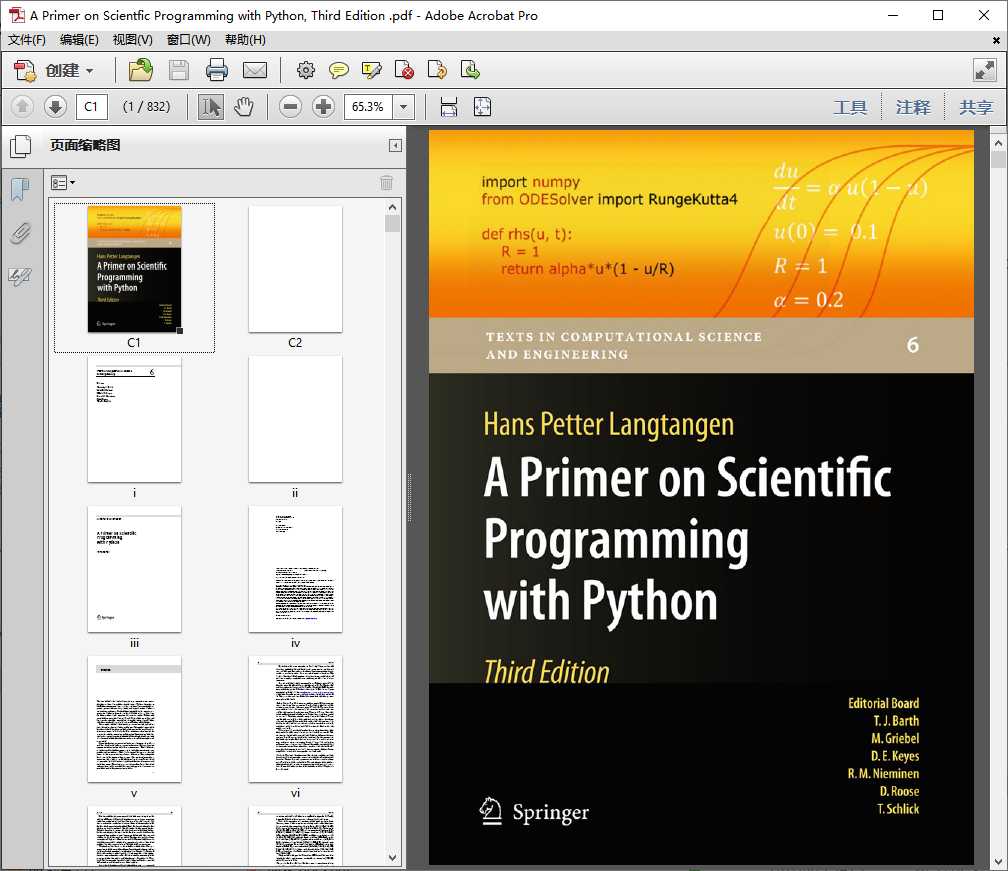
Task: Add a sticky note comment
Action: tap(339, 70)
